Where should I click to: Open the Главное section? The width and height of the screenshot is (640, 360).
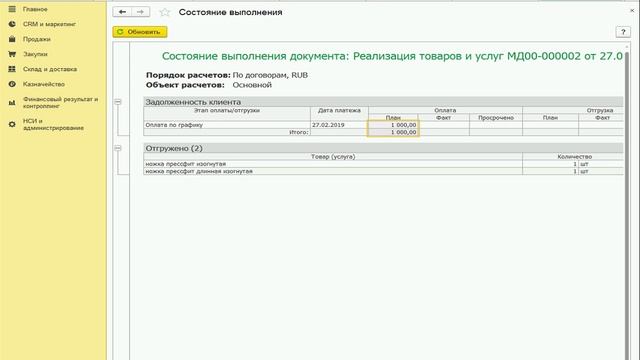click(x=35, y=9)
